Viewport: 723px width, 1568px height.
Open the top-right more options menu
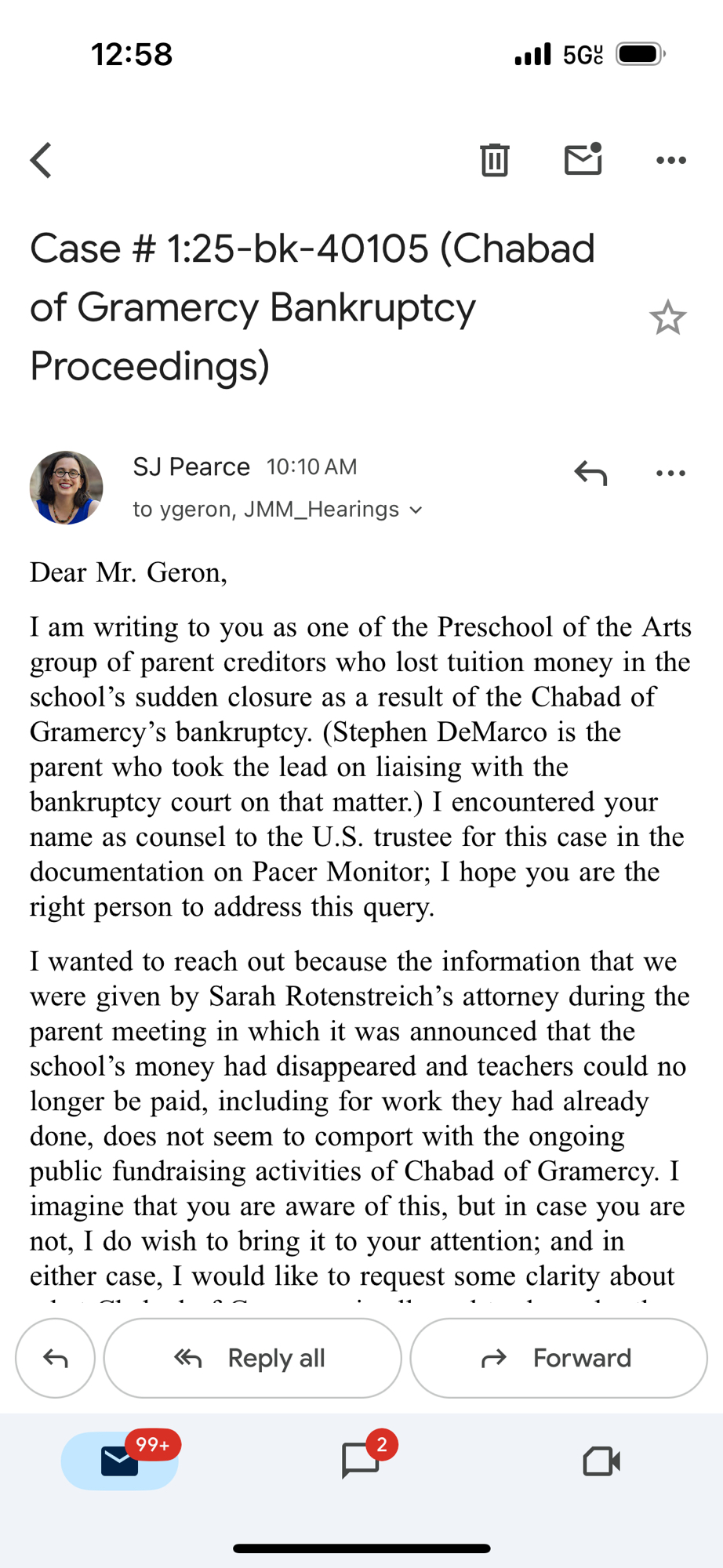click(x=670, y=161)
